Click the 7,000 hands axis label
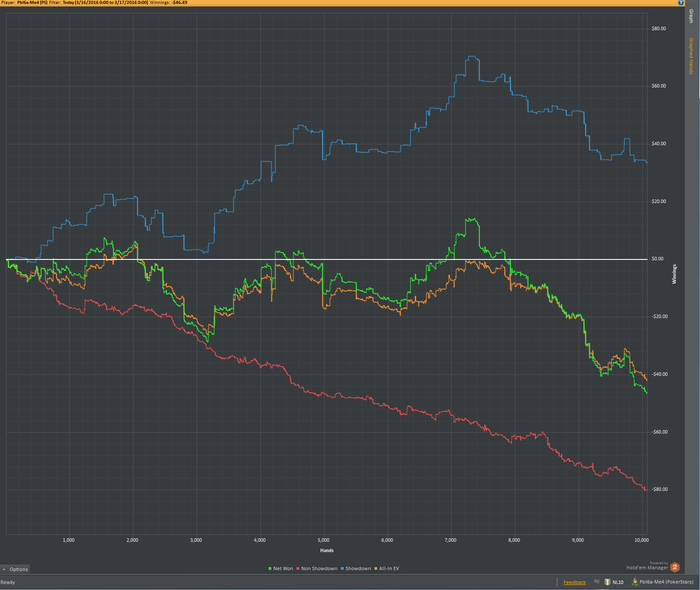The height and width of the screenshot is (590, 700). 450,540
